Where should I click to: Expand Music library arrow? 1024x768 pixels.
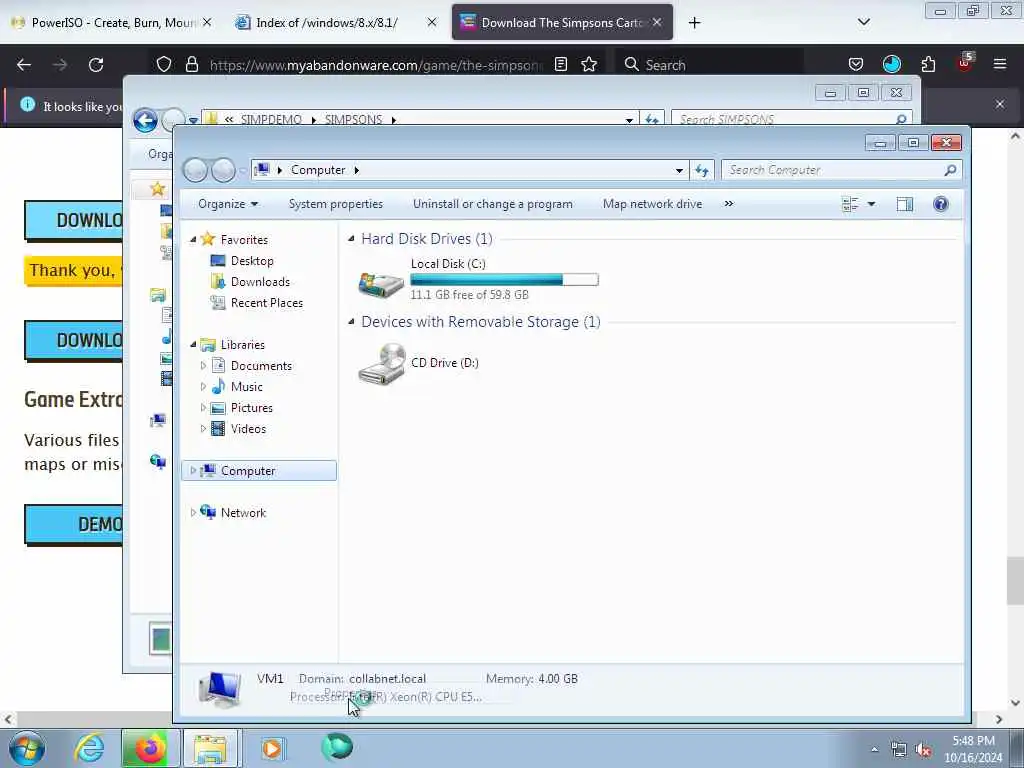[x=203, y=387]
